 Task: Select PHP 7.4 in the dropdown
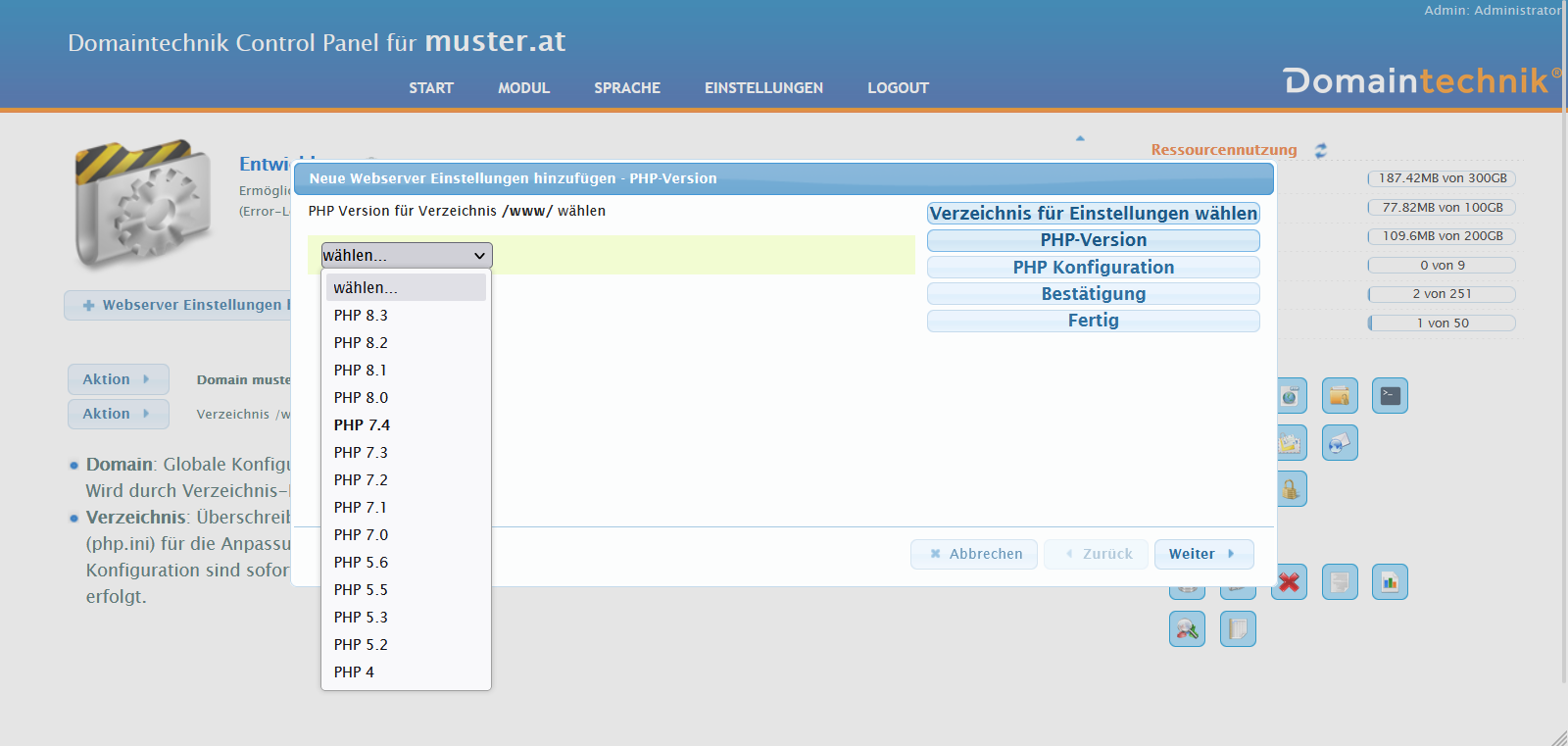pos(362,425)
